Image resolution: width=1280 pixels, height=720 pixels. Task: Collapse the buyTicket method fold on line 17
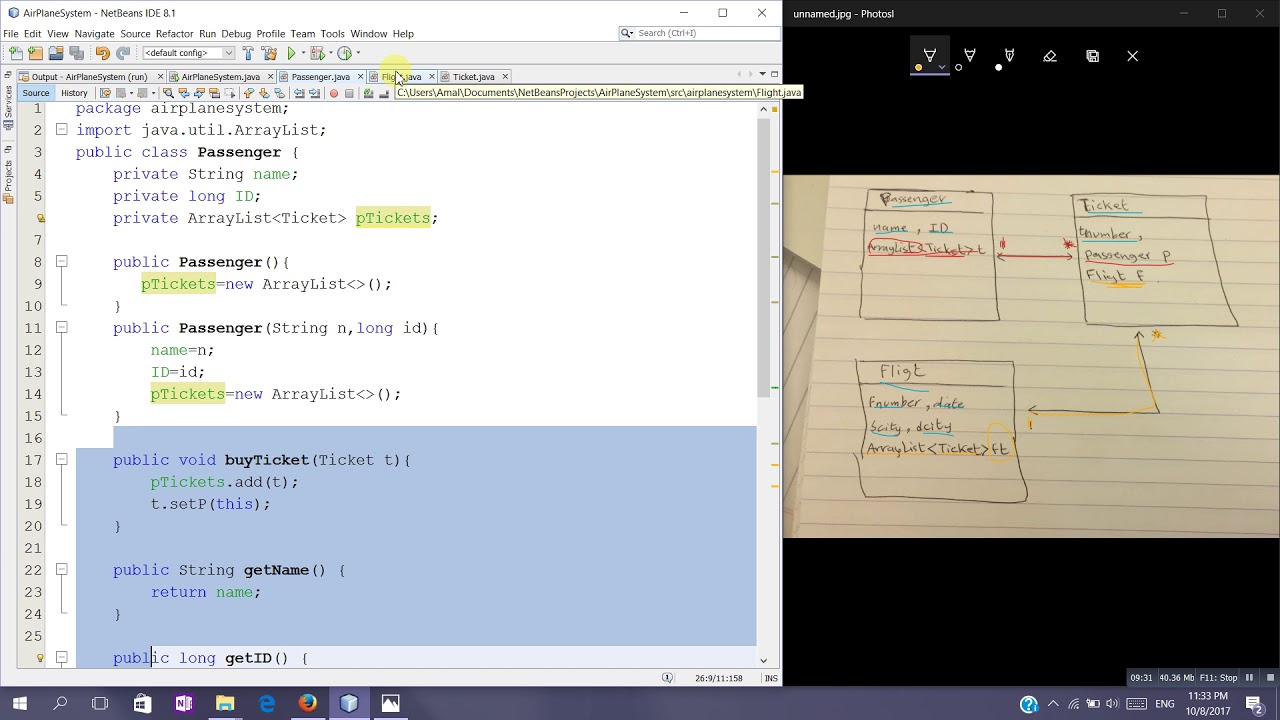pyautogui.click(x=61, y=460)
